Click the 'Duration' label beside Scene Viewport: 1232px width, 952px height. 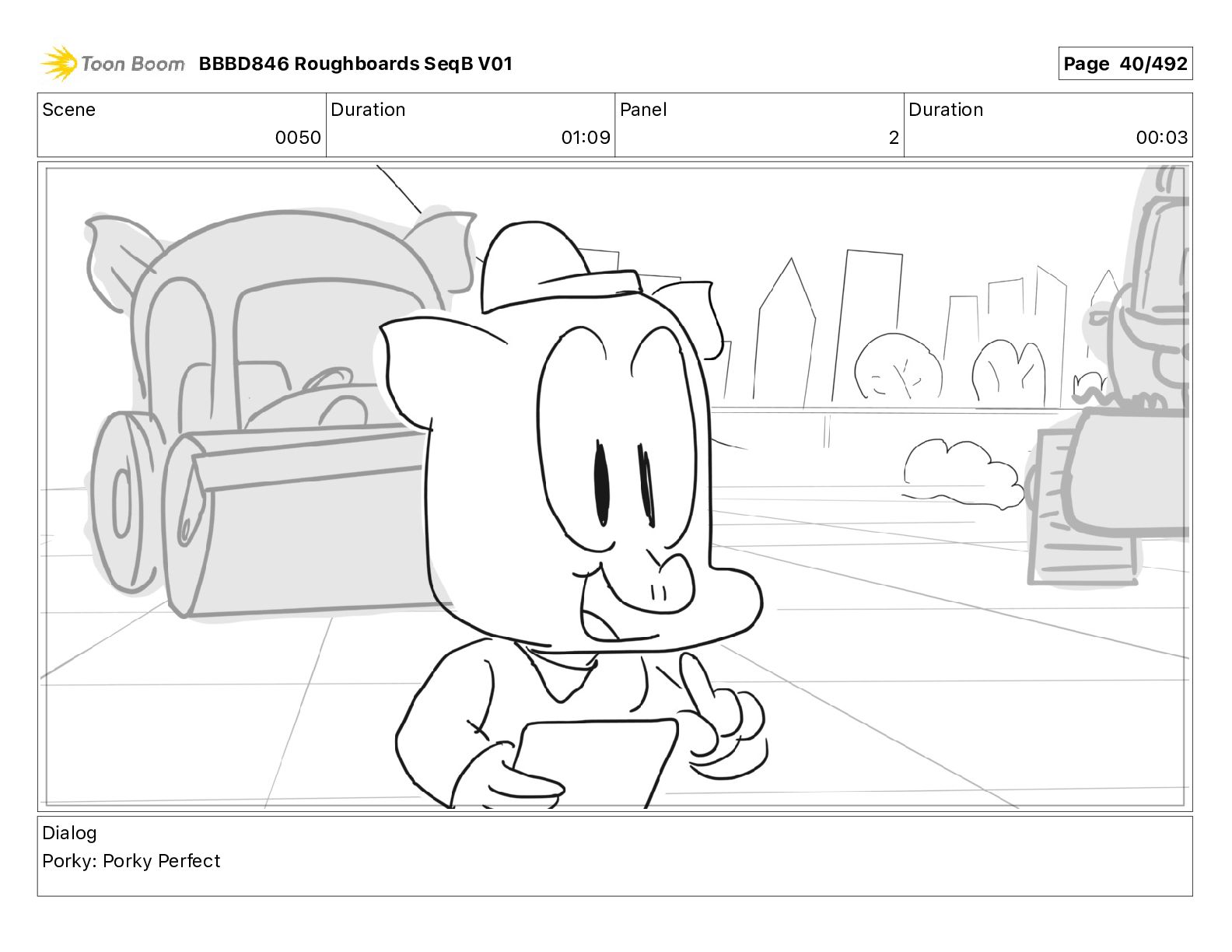click(368, 110)
